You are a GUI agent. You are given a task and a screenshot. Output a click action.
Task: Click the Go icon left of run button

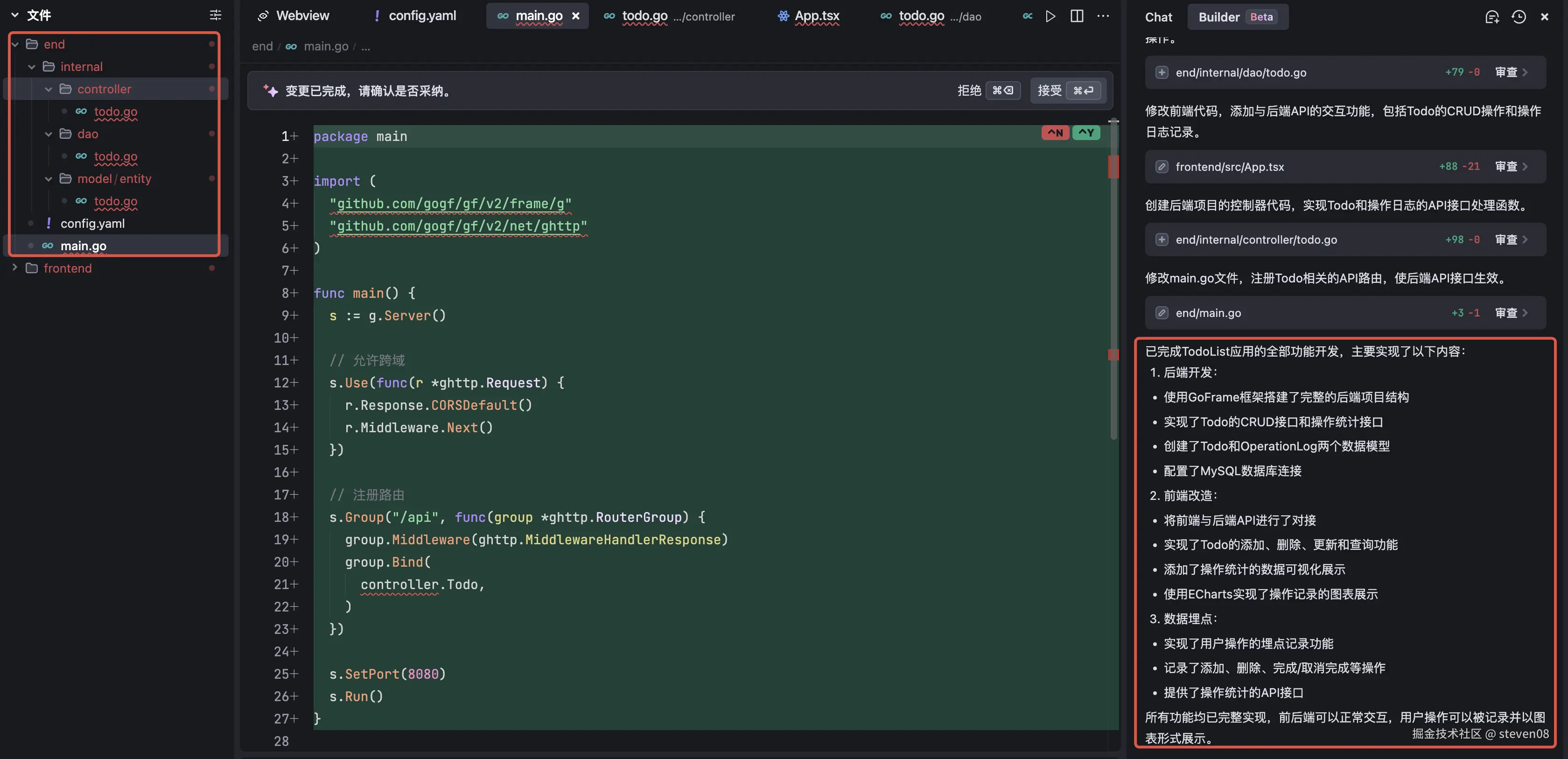coord(1028,16)
